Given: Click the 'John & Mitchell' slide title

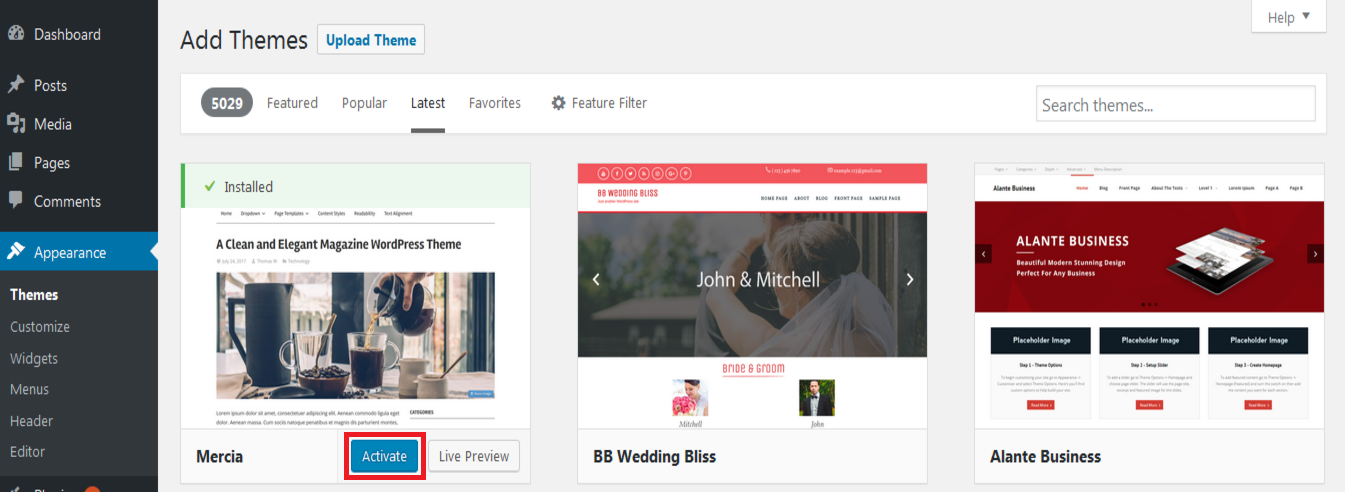Looking at the screenshot, I should pos(758,279).
